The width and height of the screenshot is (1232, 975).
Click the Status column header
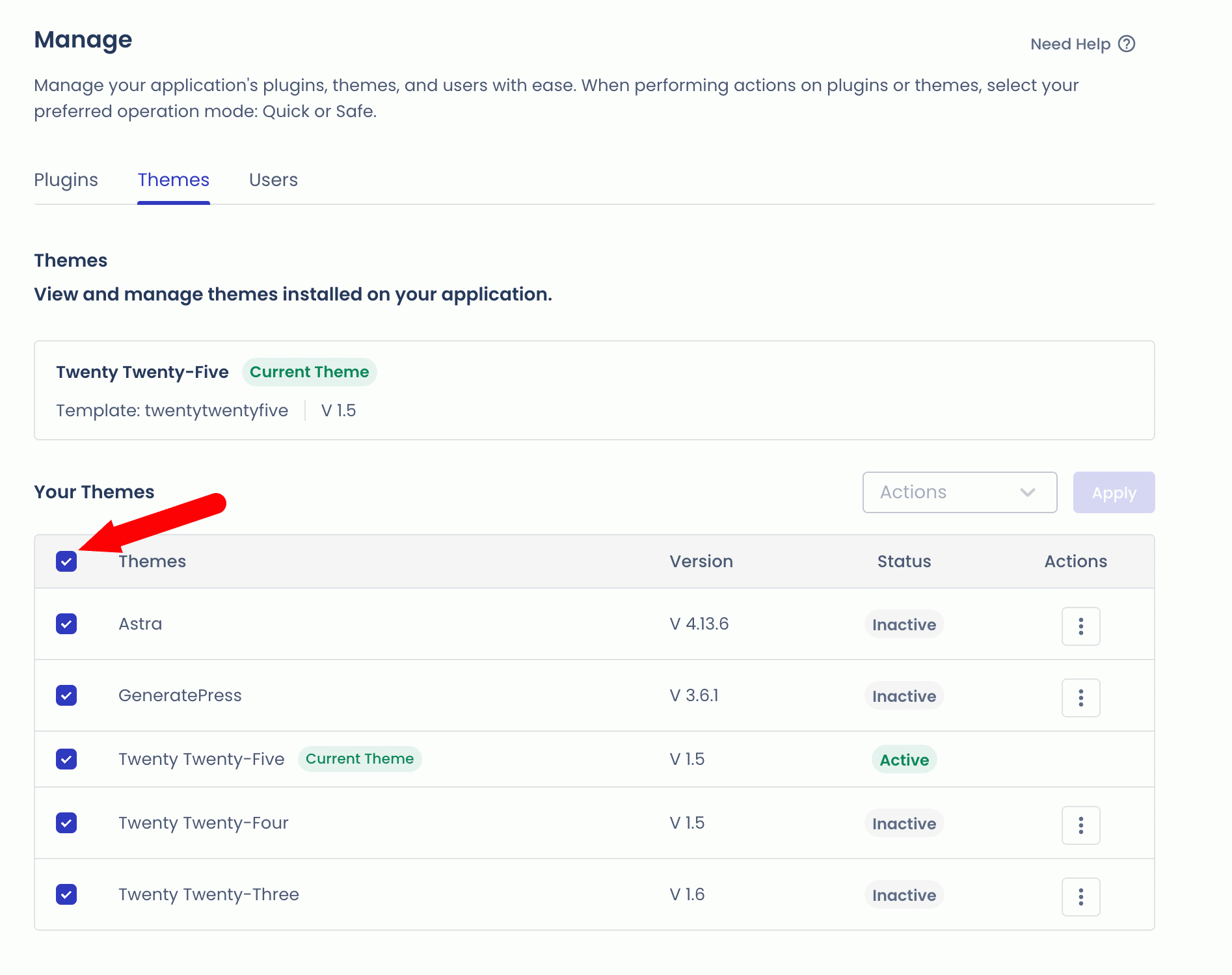coord(904,561)
